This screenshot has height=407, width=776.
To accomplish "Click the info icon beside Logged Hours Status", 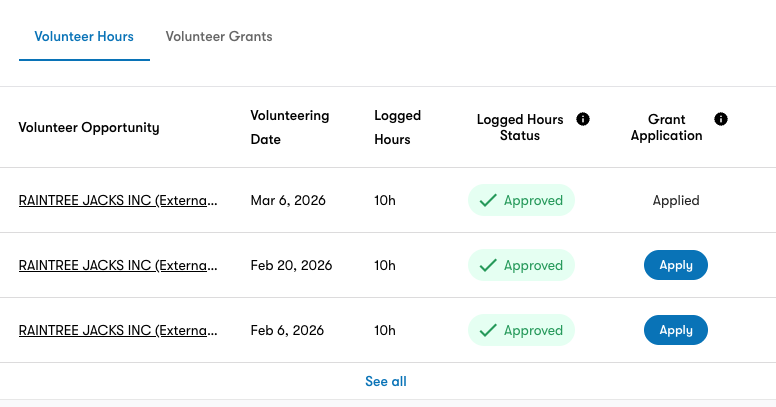I will pos(583,119).
